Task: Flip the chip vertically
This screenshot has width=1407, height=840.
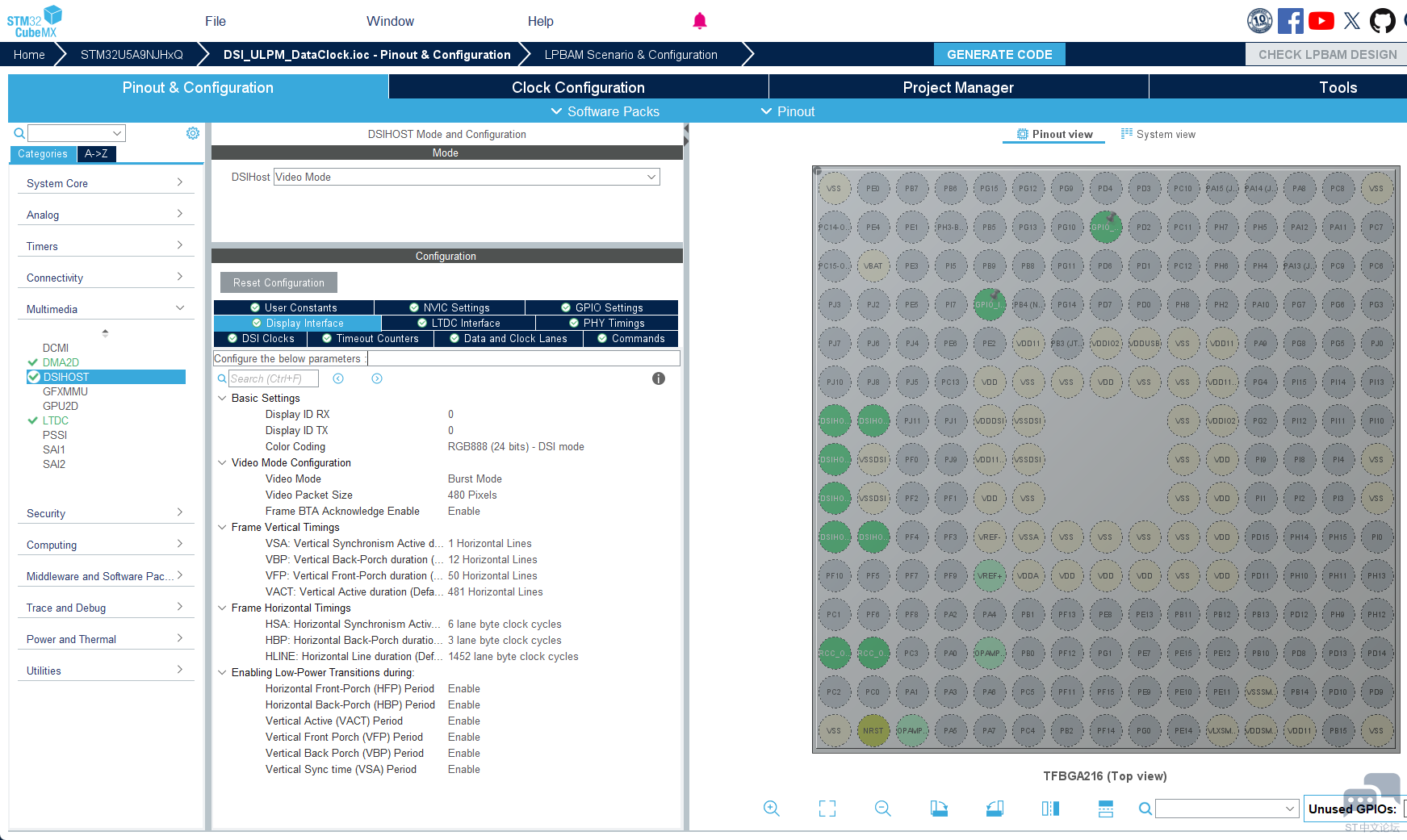Action: point(1106,809)
